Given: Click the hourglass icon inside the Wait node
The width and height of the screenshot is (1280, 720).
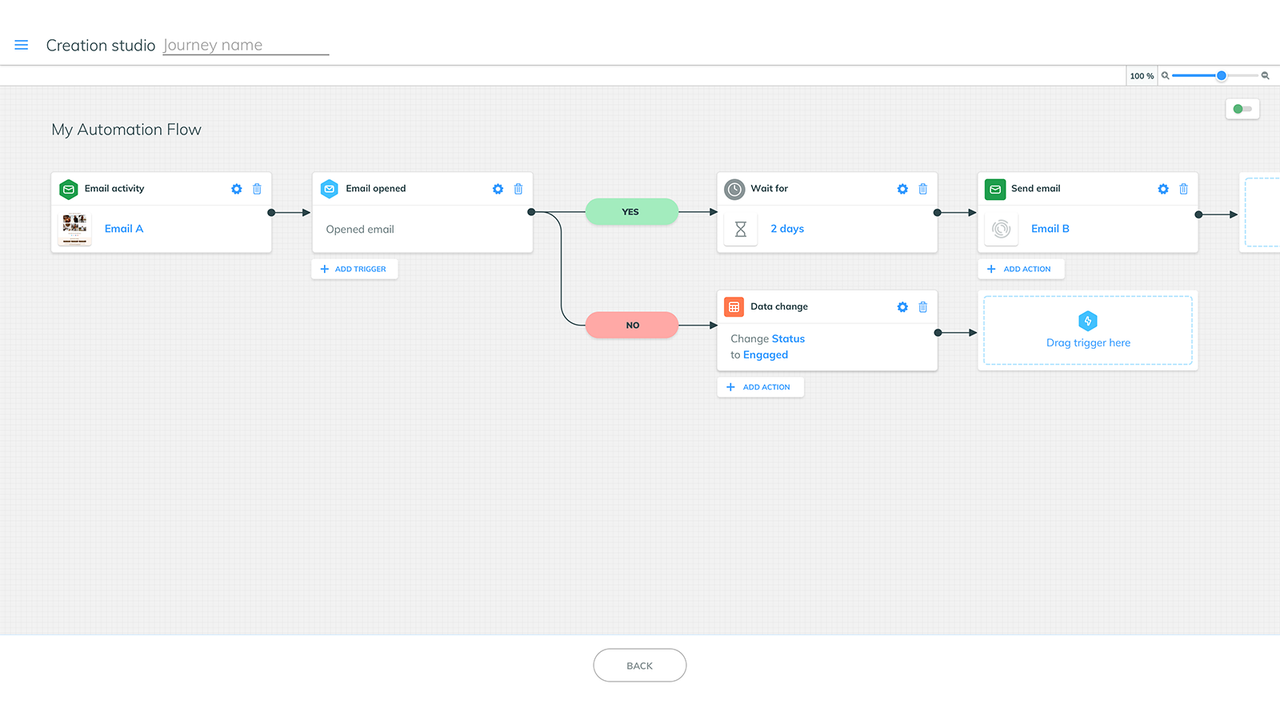Looking at the screenshot, I should pos(740,228).
